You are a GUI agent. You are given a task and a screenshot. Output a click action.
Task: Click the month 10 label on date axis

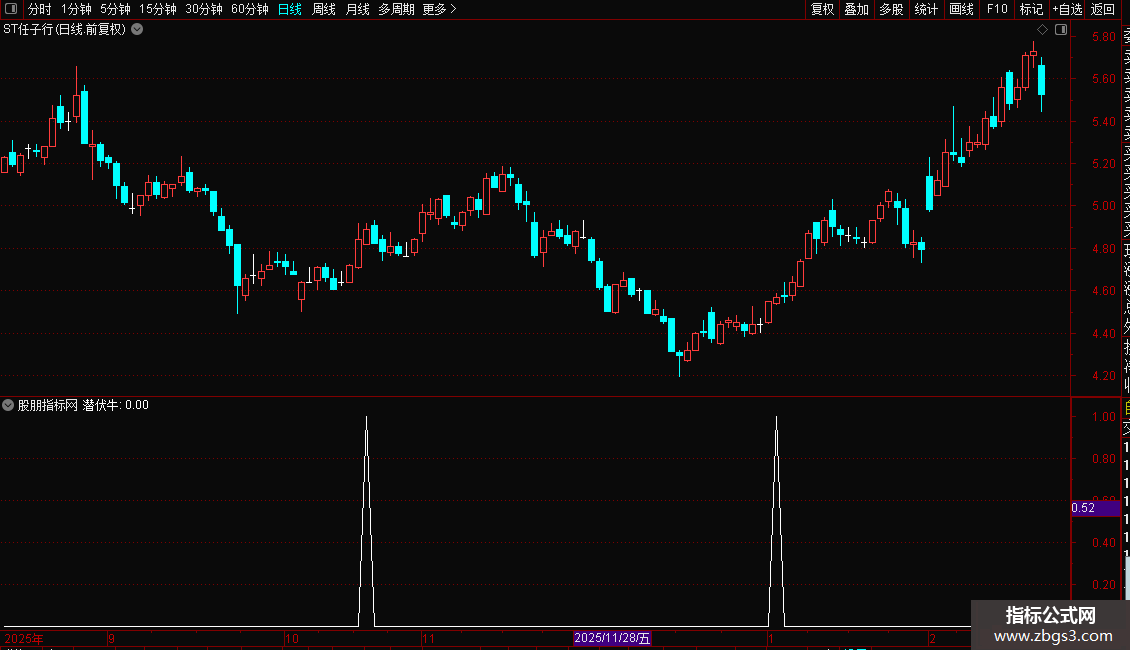pyautogui.click(x=291, y=638)
